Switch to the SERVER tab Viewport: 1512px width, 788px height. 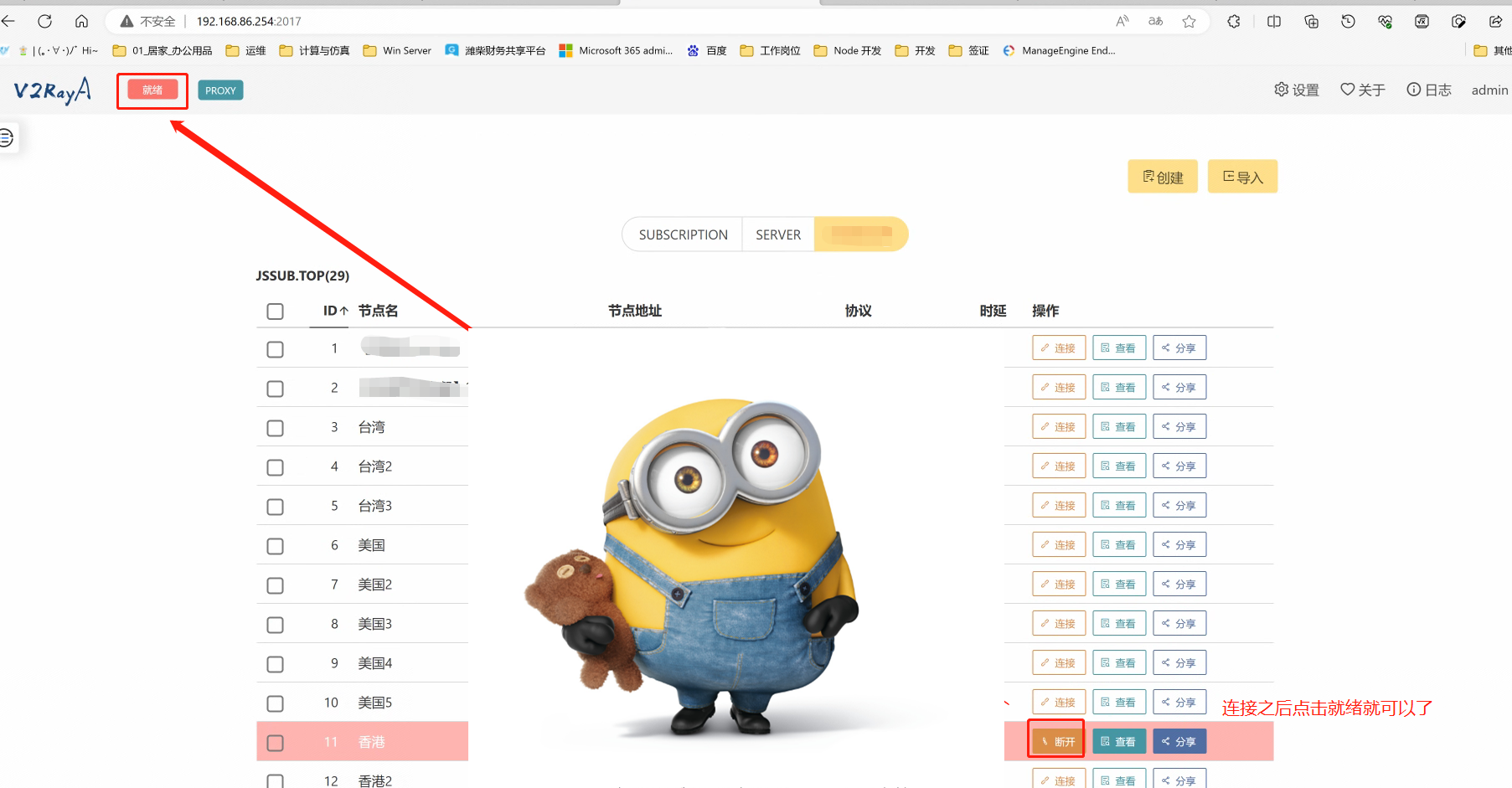(x=778, y=234)
